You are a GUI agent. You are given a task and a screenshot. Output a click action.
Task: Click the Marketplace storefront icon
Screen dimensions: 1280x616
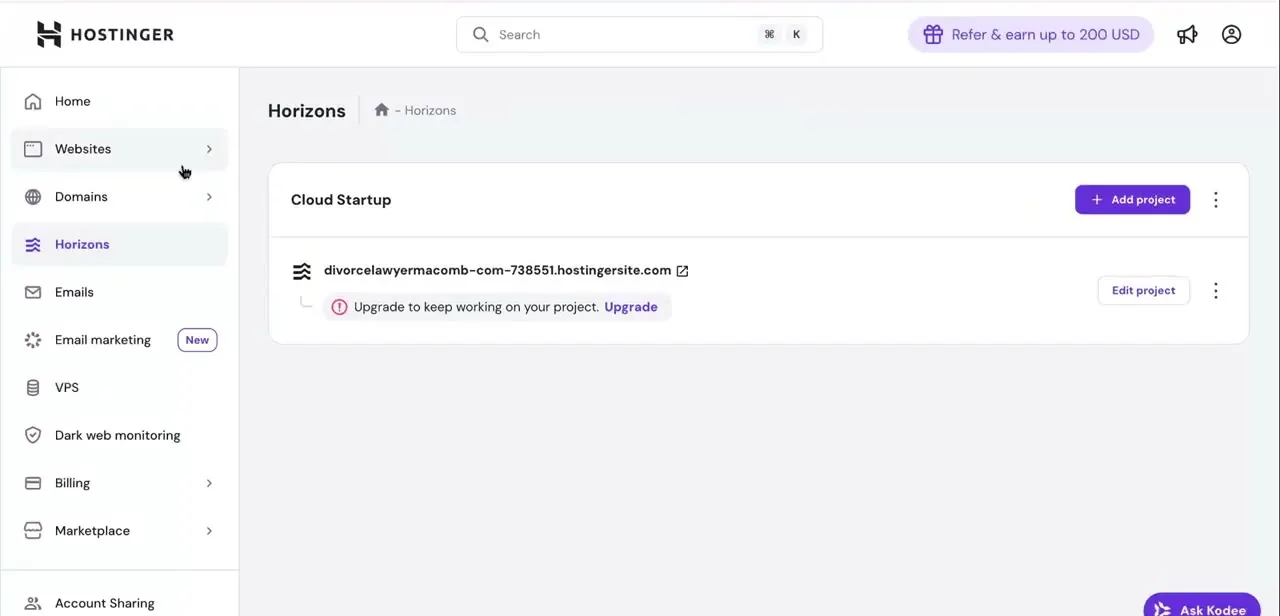[33, 530]
